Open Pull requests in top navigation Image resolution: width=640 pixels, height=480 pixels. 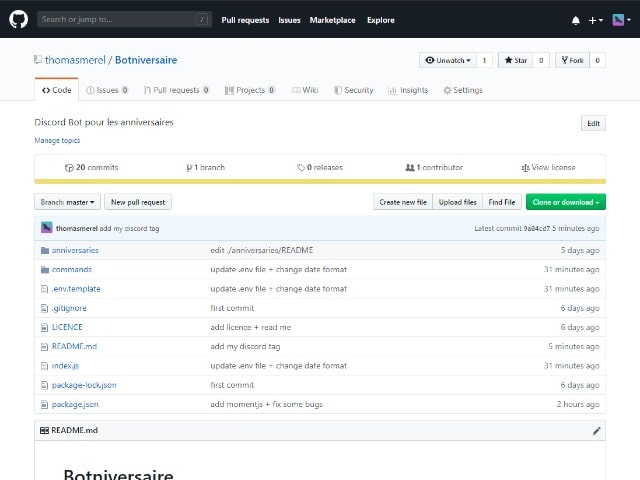click(x=245, y=20)
